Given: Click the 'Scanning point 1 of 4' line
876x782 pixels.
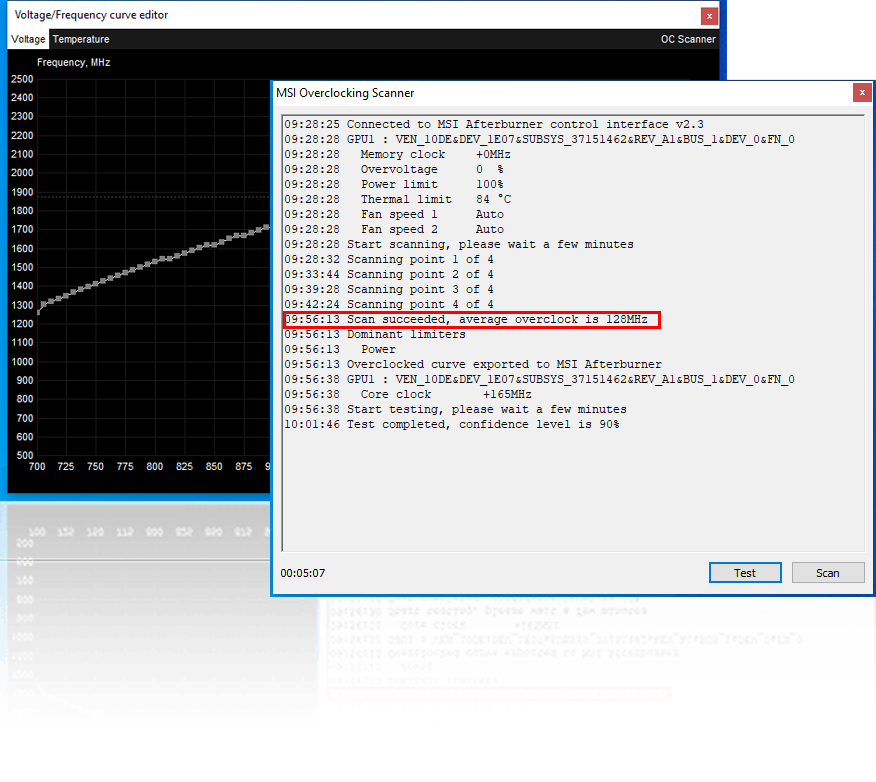Looking at the screenshot, I should [389, 260].
